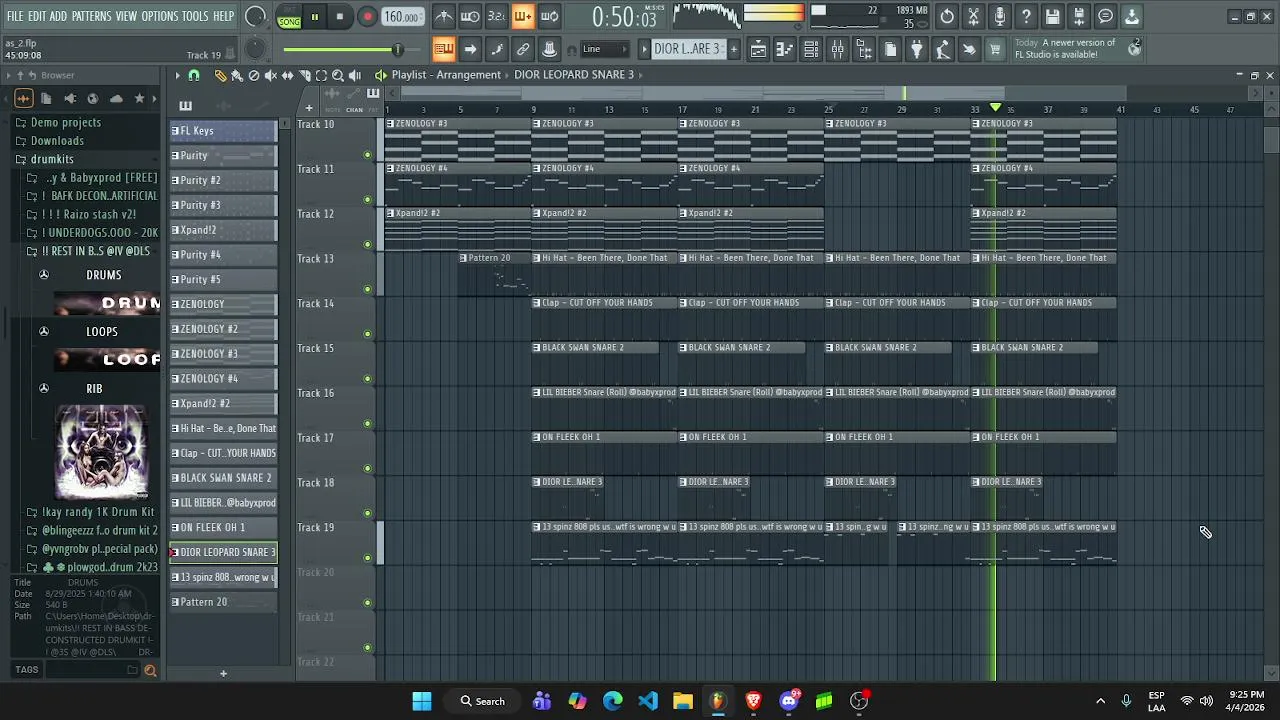The height and width of the screenshot is (720, 1280).
Task: Open the browser starred favorites icon
Action: point(139,98)
